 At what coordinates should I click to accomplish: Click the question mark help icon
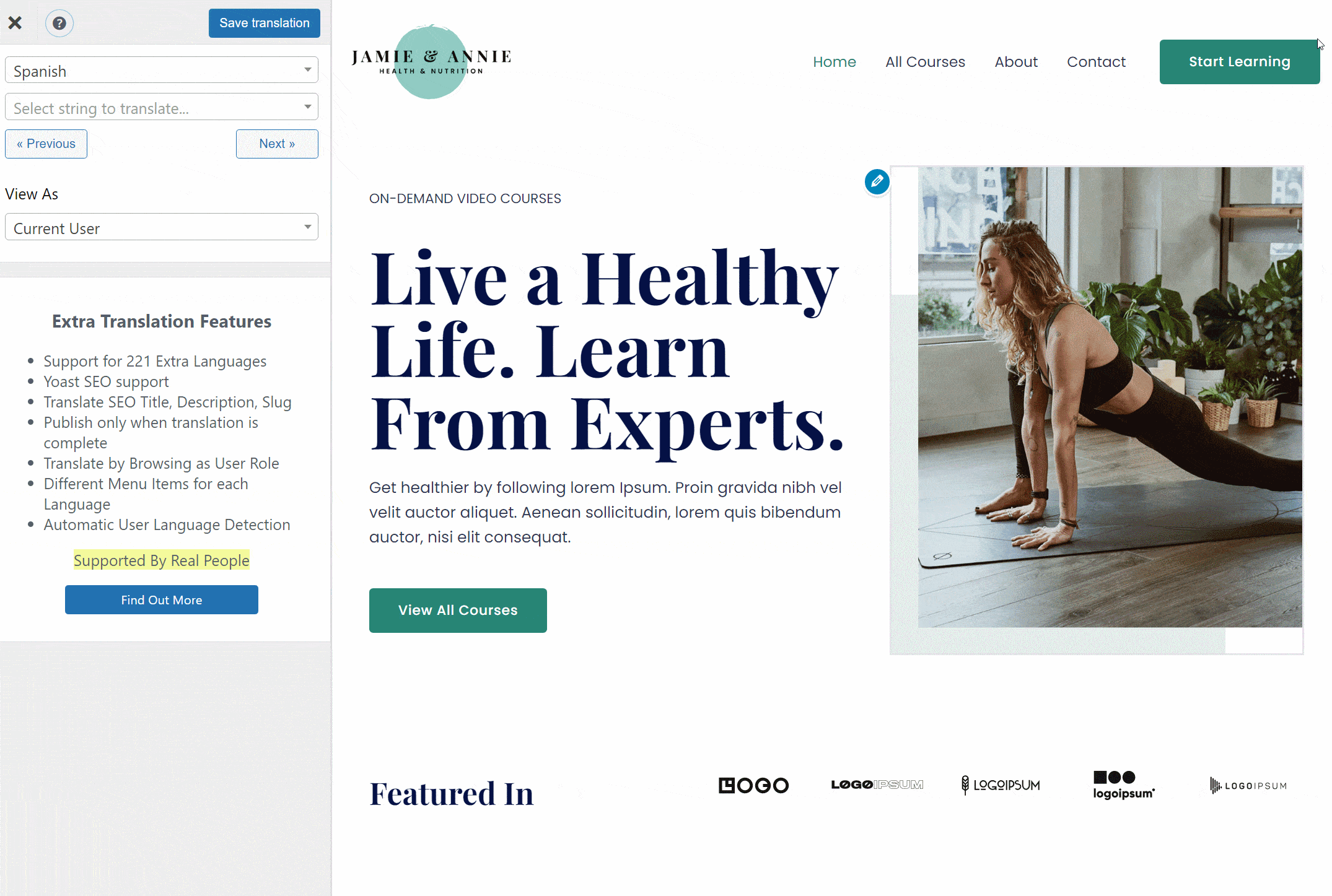[59, 22]
